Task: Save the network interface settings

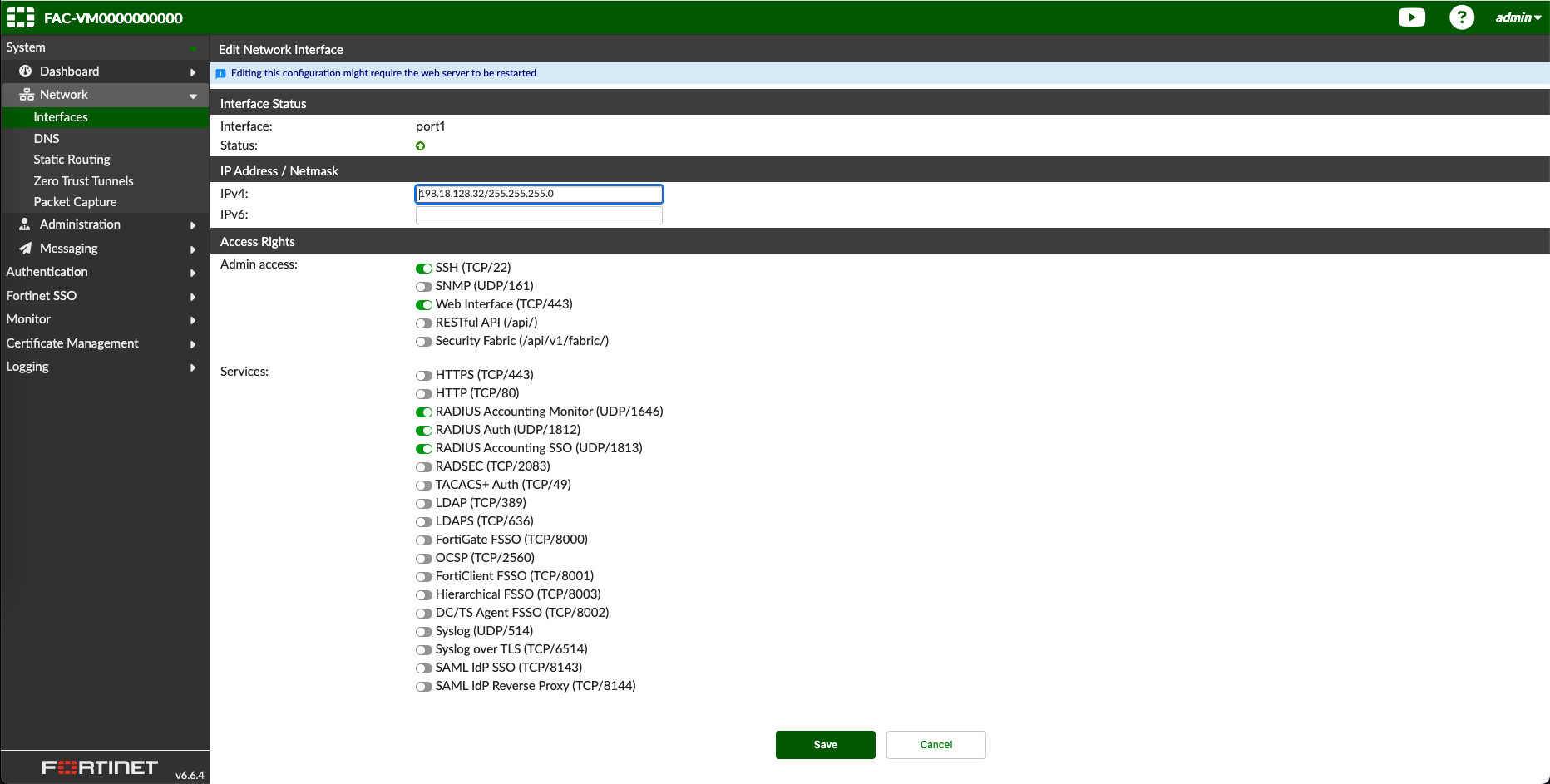Action: 825,745
